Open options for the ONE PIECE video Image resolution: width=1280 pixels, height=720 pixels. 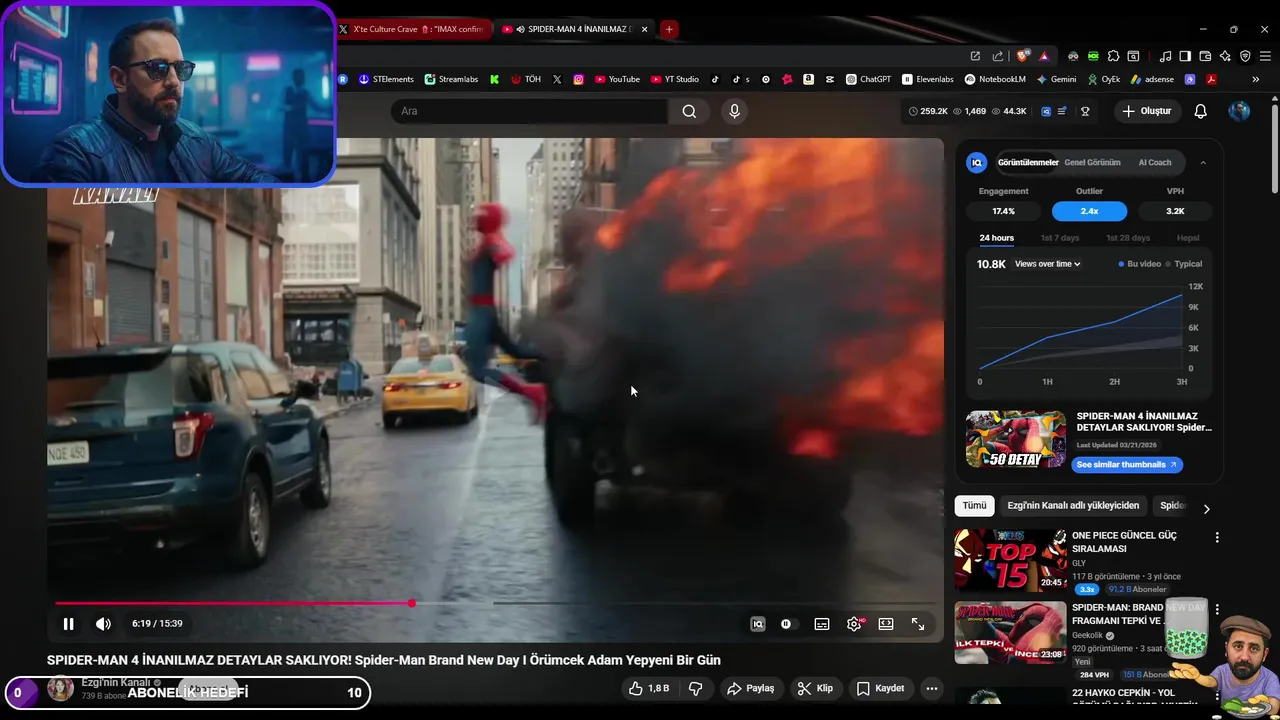(1217, 538)
